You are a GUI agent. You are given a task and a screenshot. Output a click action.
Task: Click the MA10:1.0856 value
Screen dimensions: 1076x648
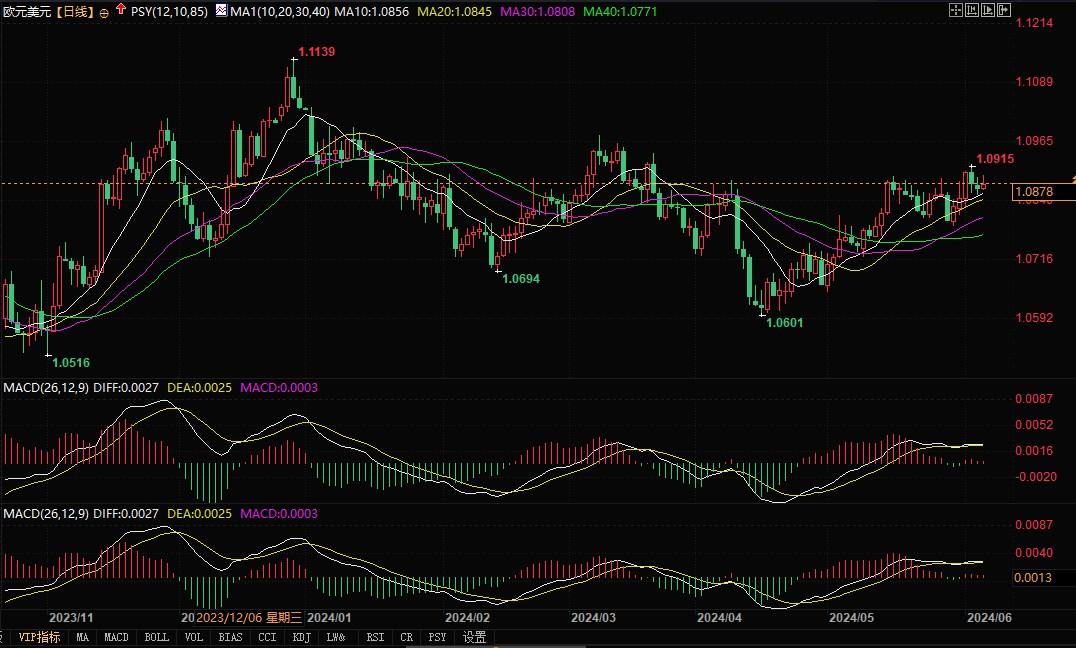(371, 12)
